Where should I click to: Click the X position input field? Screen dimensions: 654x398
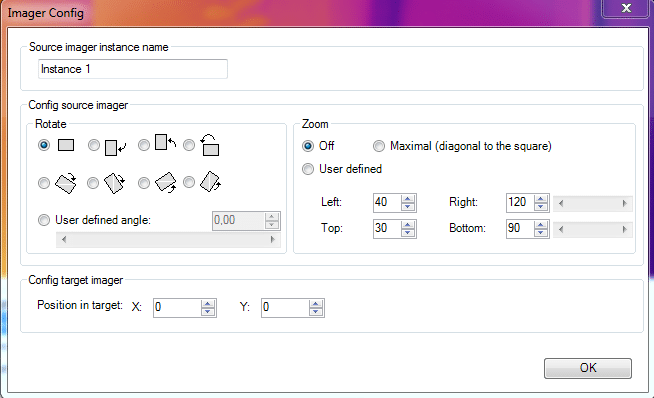pyautogui.click(x=177, y=308)
